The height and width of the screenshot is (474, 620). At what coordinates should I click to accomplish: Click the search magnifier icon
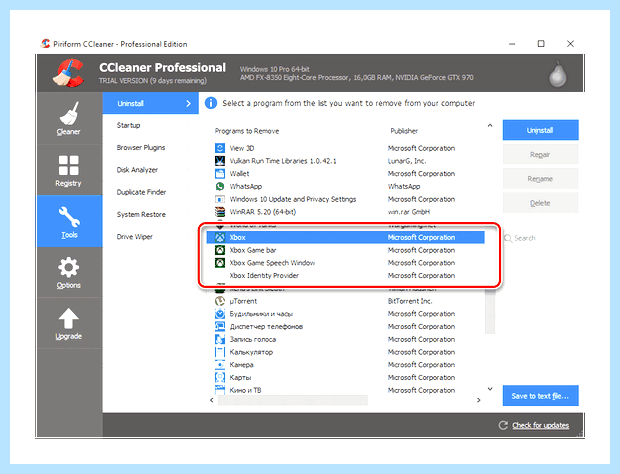tap(508, 238)
